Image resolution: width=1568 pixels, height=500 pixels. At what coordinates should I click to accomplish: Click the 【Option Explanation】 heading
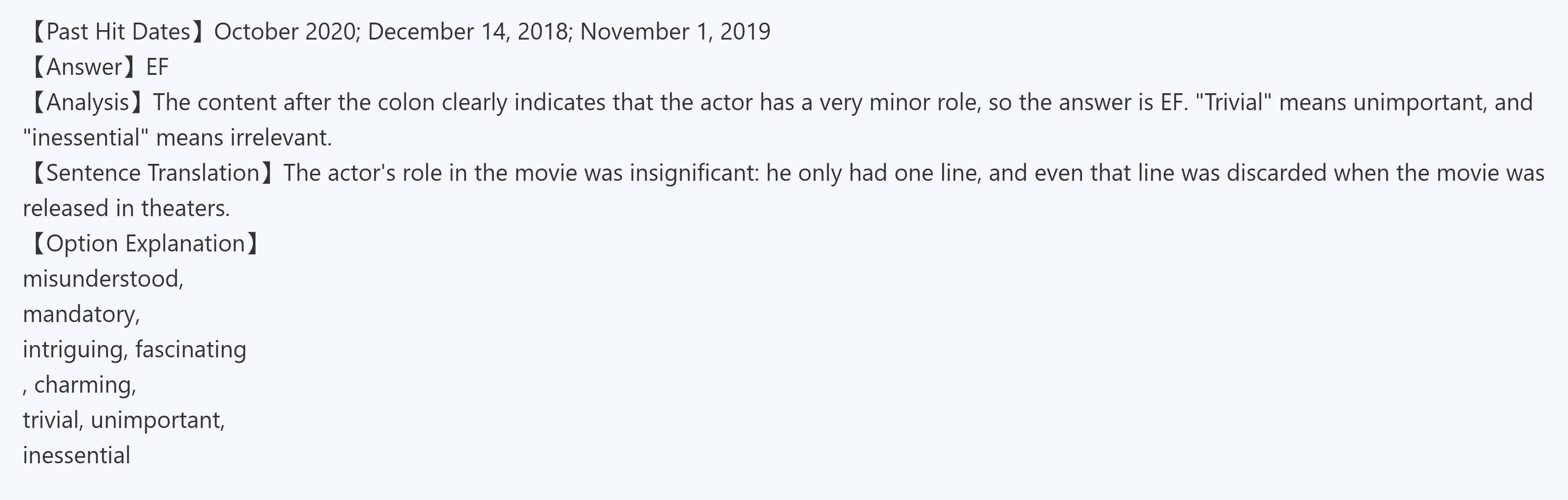[x=145, y=243]
